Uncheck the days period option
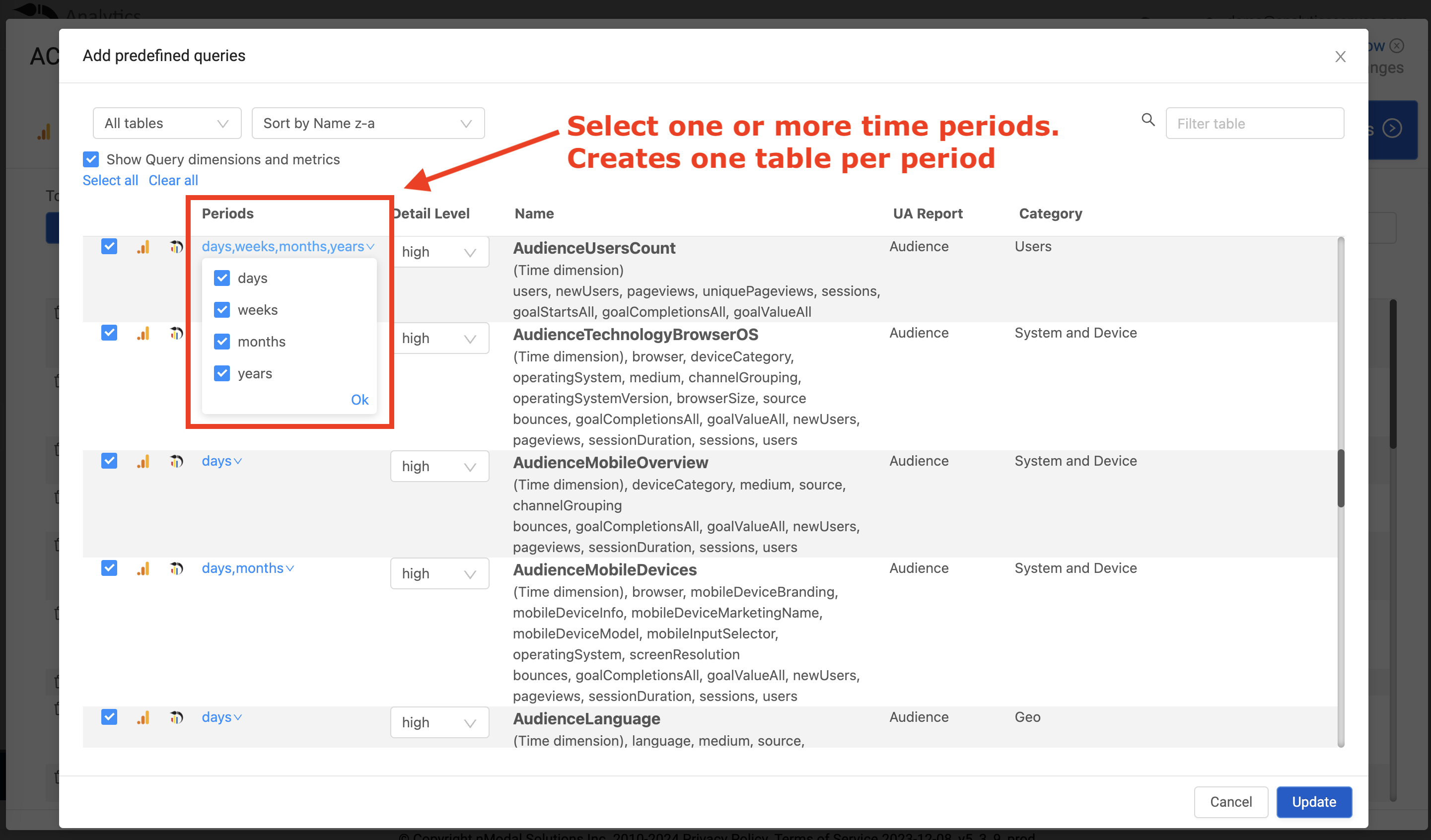This screenshot has width=1431, height=840. click(x=222, y=278)
